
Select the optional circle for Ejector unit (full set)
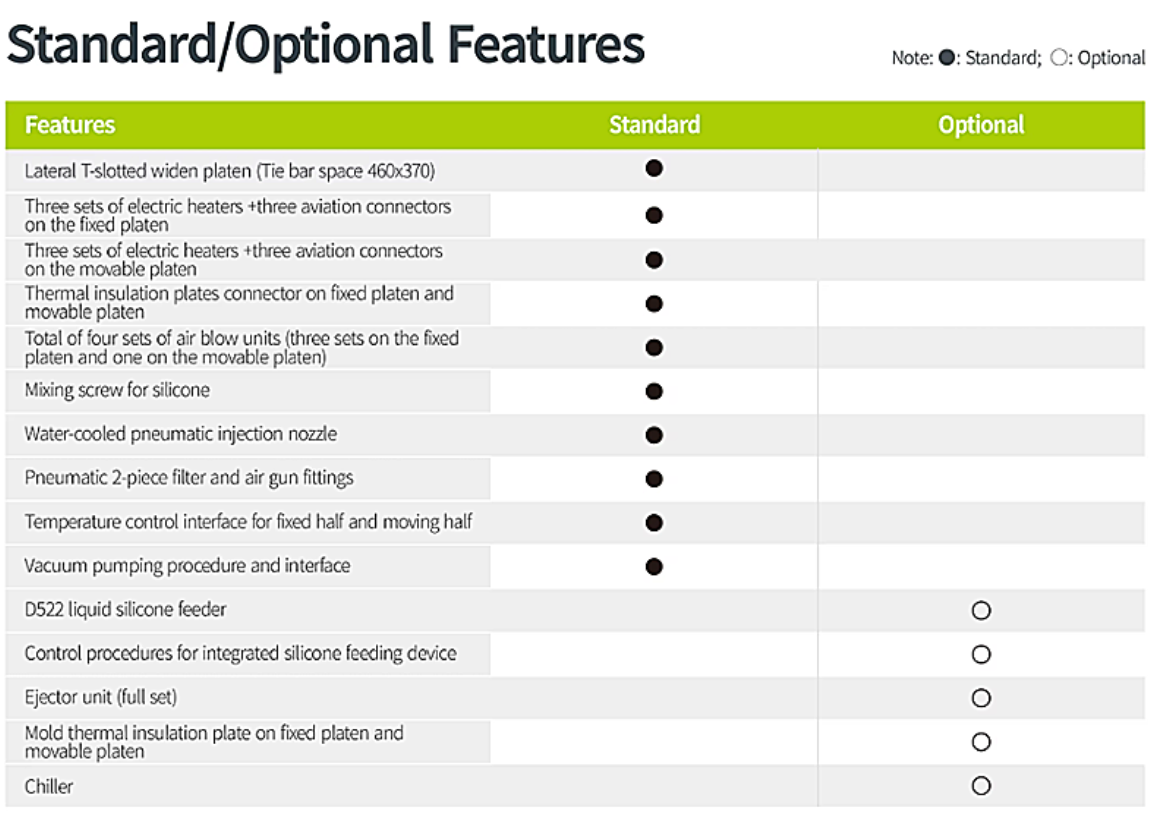[981, 698]
